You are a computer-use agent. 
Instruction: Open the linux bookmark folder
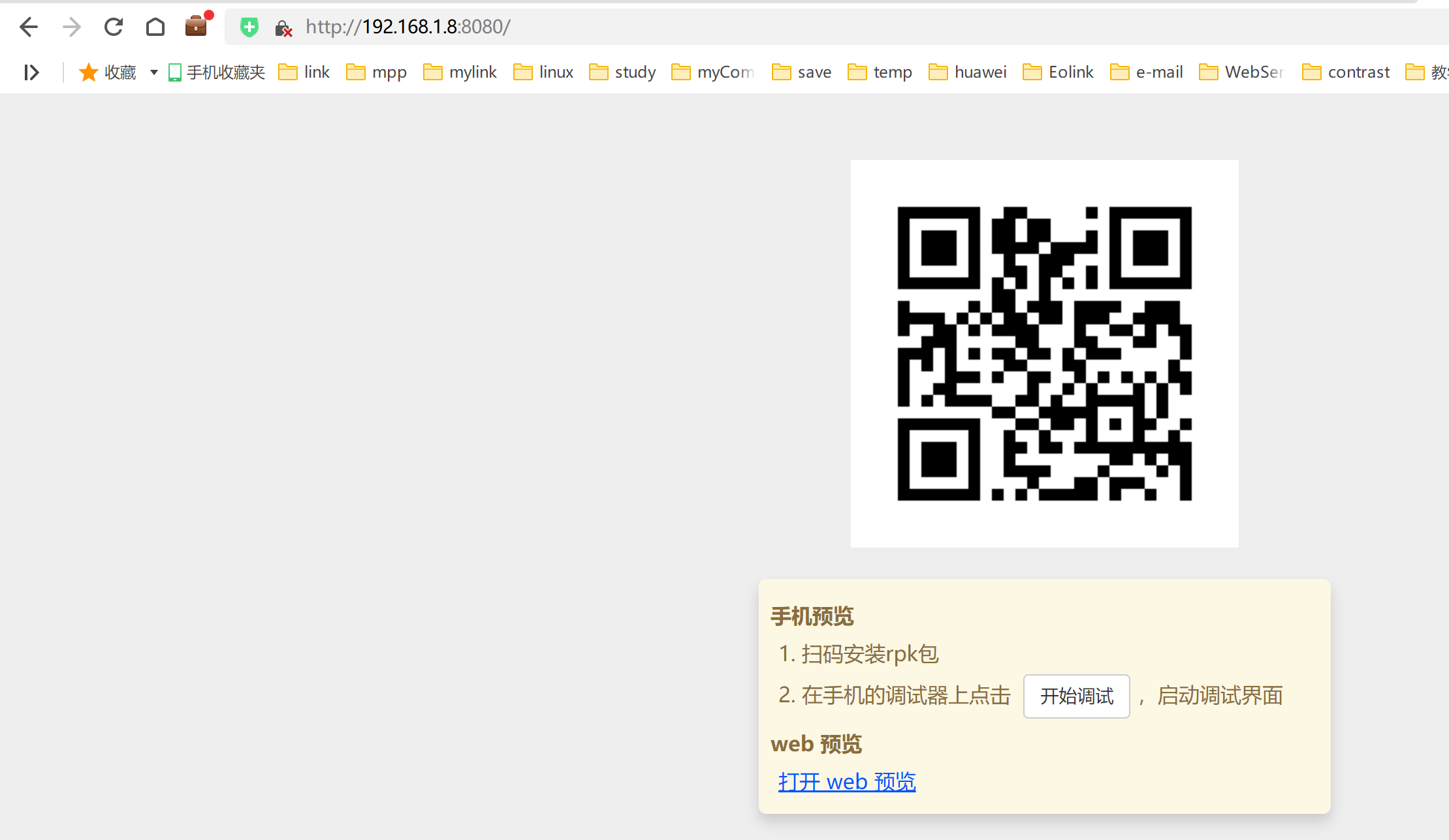(543, 72)
